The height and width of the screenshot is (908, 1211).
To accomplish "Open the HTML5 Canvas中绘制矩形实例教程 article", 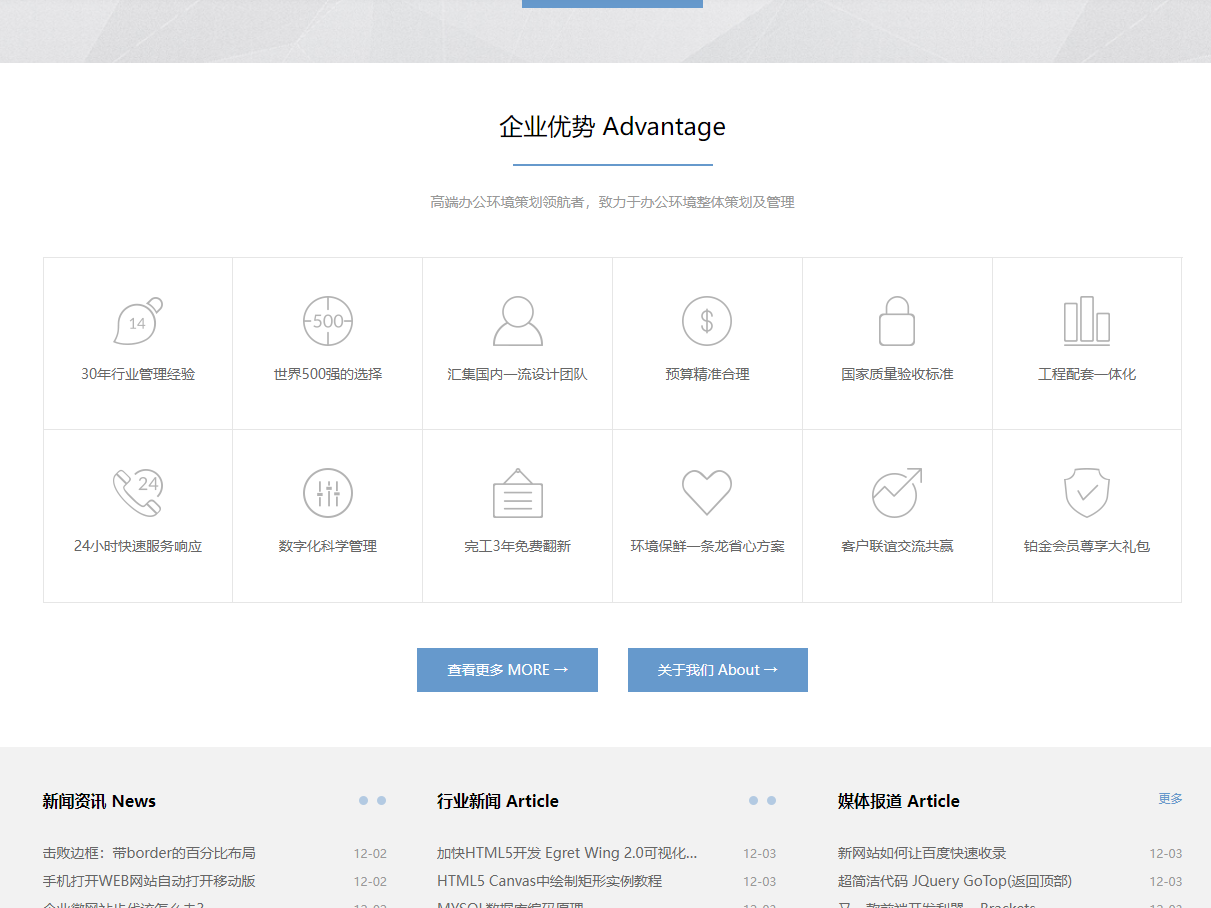I will [549, 881].
